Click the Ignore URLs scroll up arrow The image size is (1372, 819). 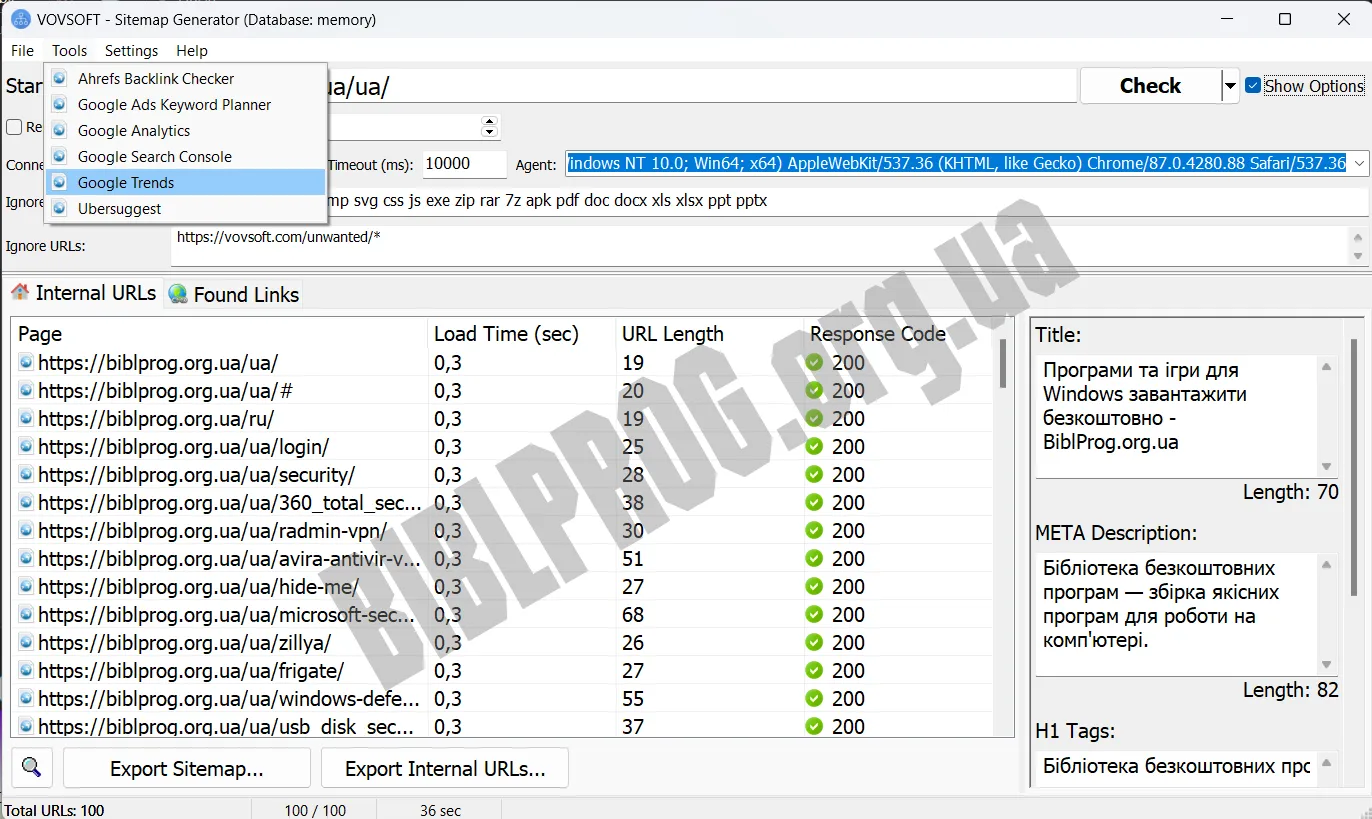pos(1357,237)
